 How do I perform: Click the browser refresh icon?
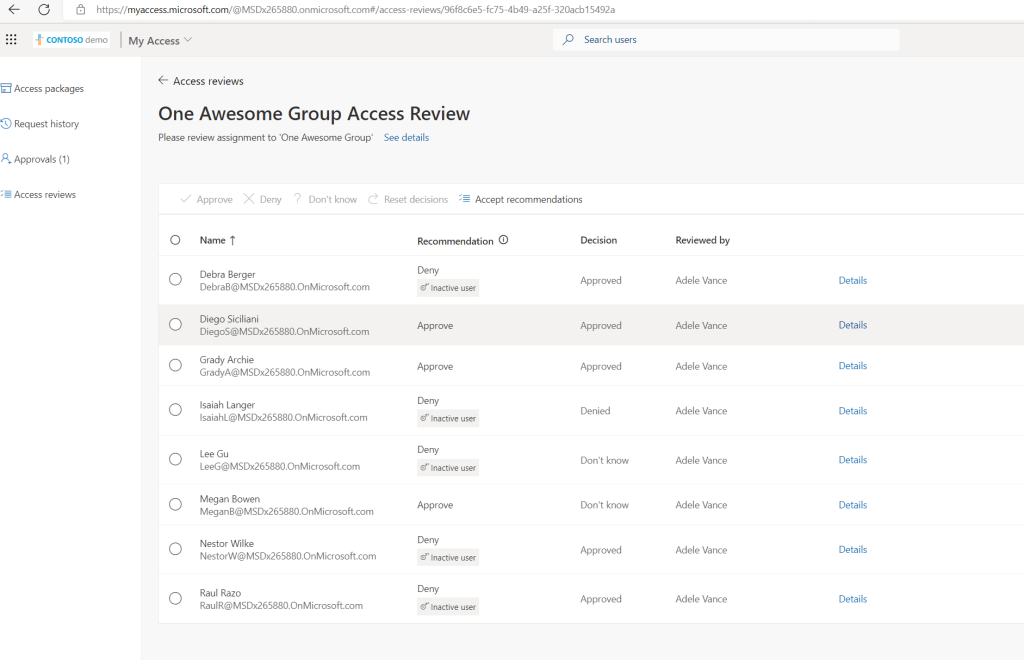(44, 9)
